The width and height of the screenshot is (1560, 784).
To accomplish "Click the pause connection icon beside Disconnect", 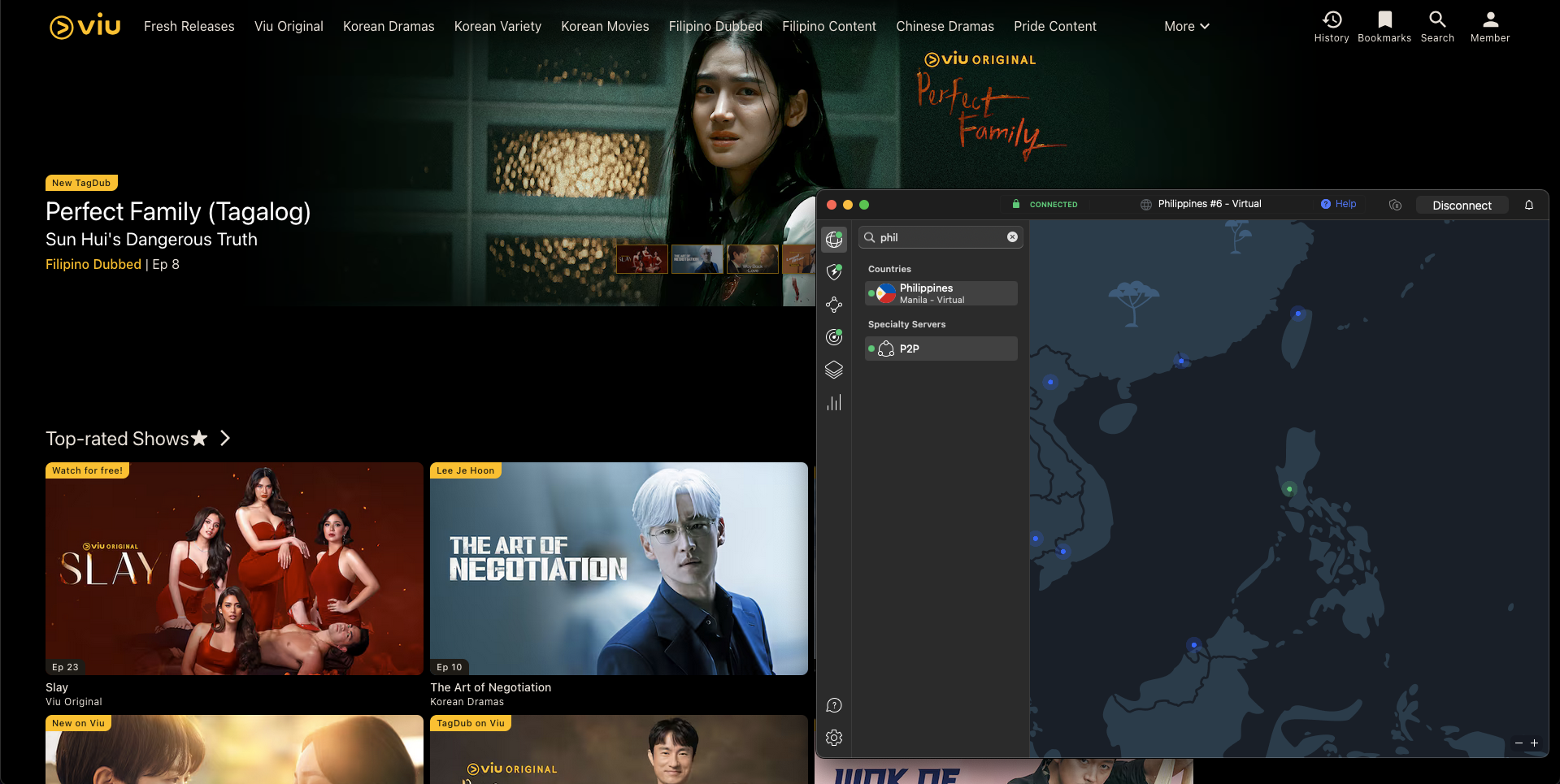I will (1396, 205).
